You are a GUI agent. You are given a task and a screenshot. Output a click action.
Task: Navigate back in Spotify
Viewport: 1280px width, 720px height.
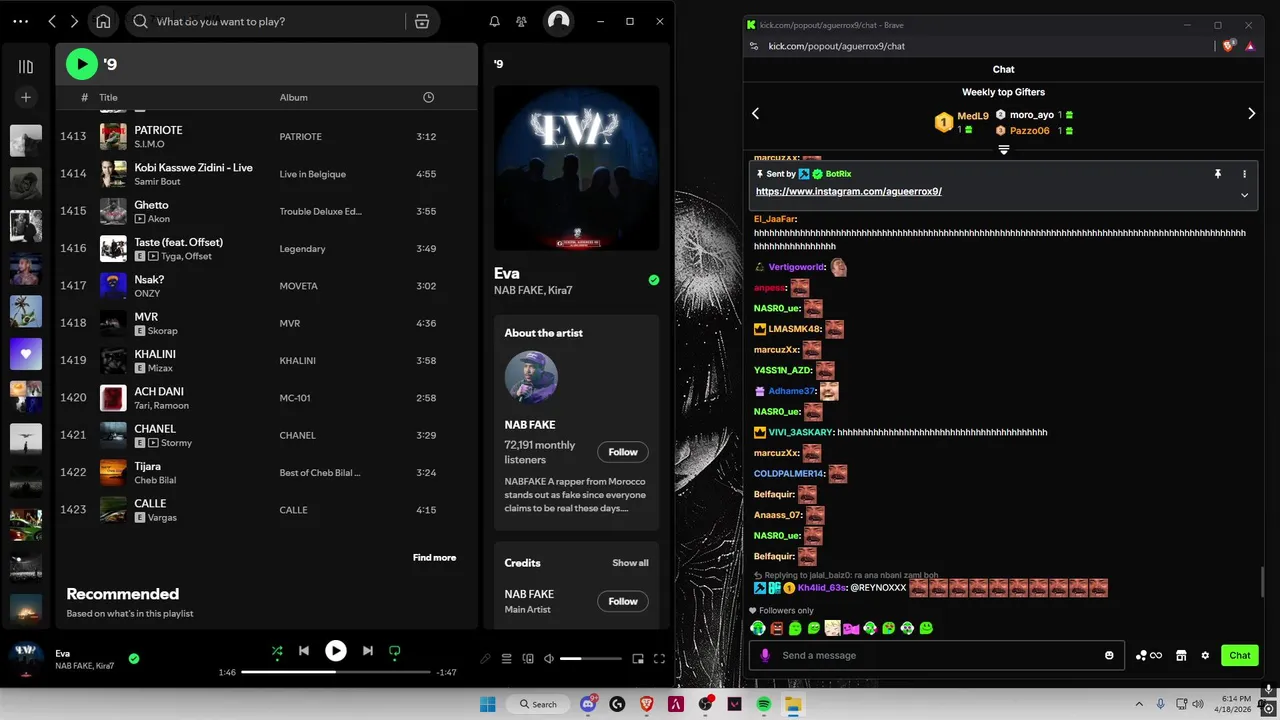pyautogui.click(x=52, y=21)
